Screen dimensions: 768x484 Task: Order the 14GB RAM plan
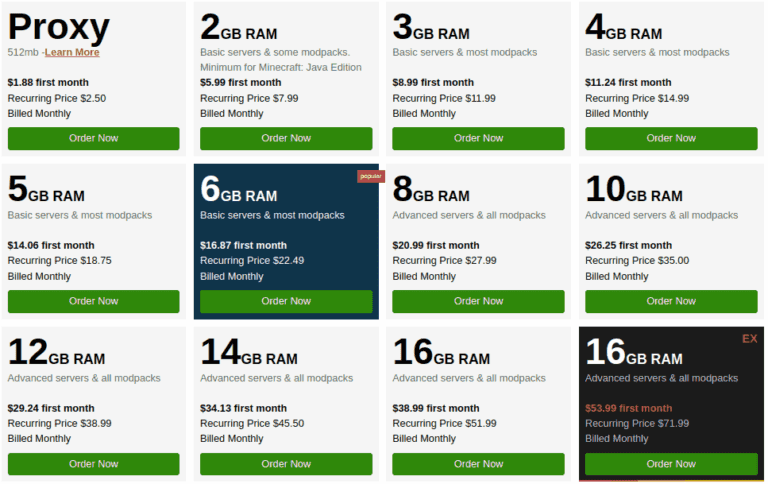tap(286, 464)
